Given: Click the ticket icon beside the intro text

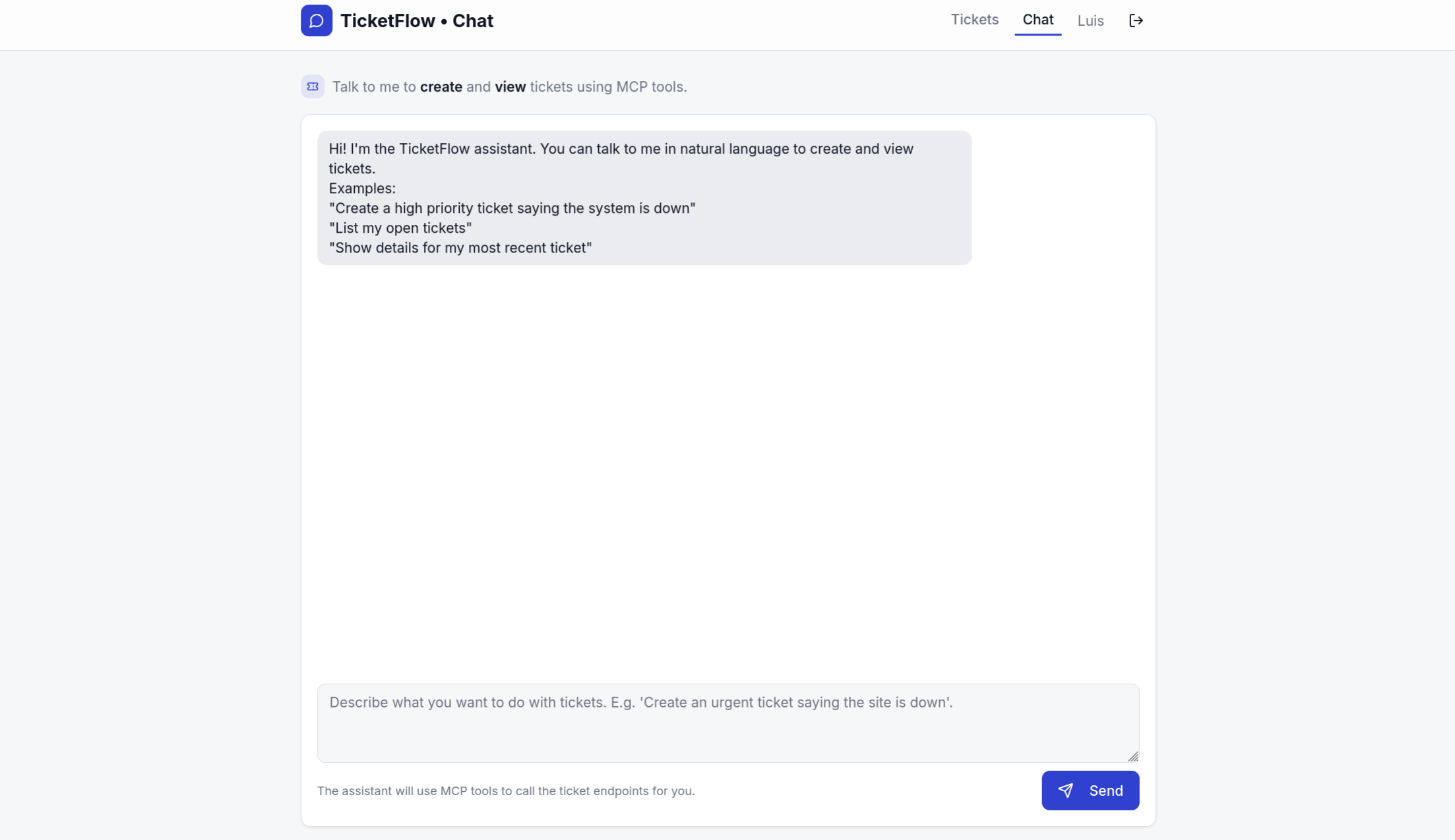Looking at the screenshot, I should [313, 86].
